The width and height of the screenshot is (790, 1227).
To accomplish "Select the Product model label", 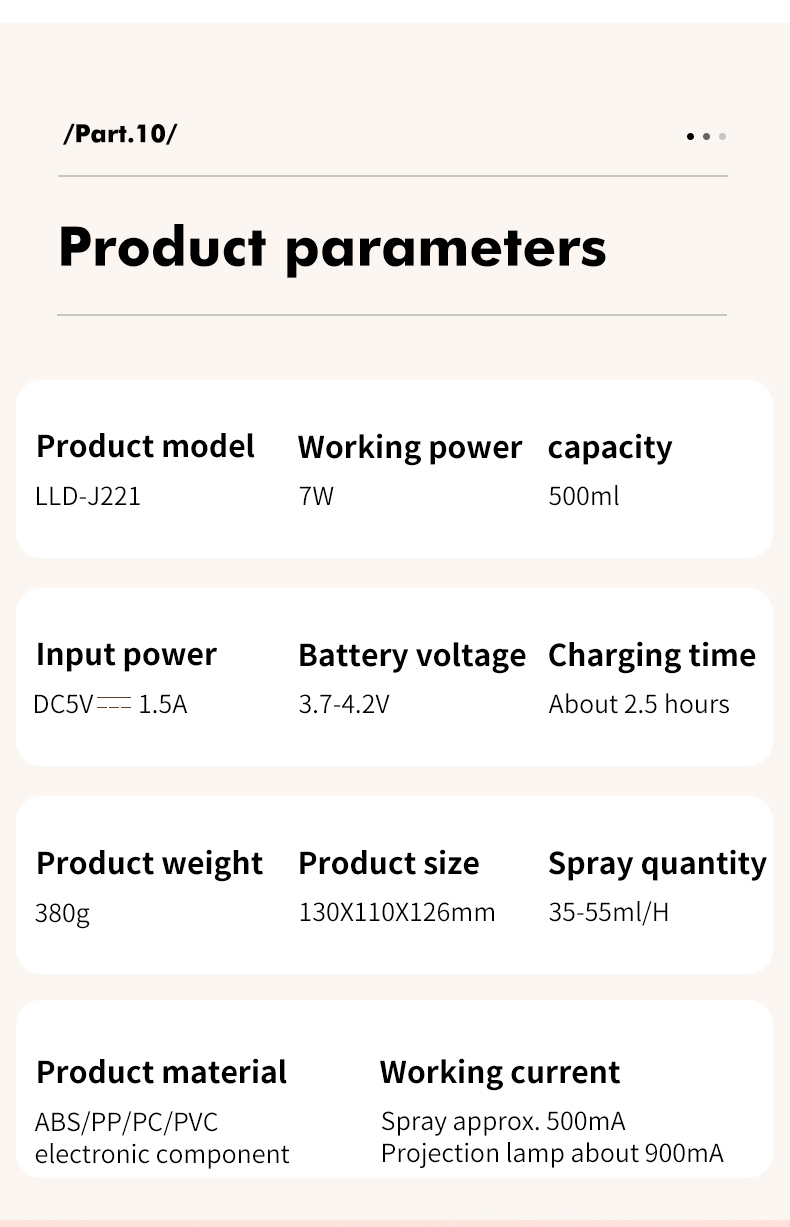I will pyautogui.click(x=146, y=446).
